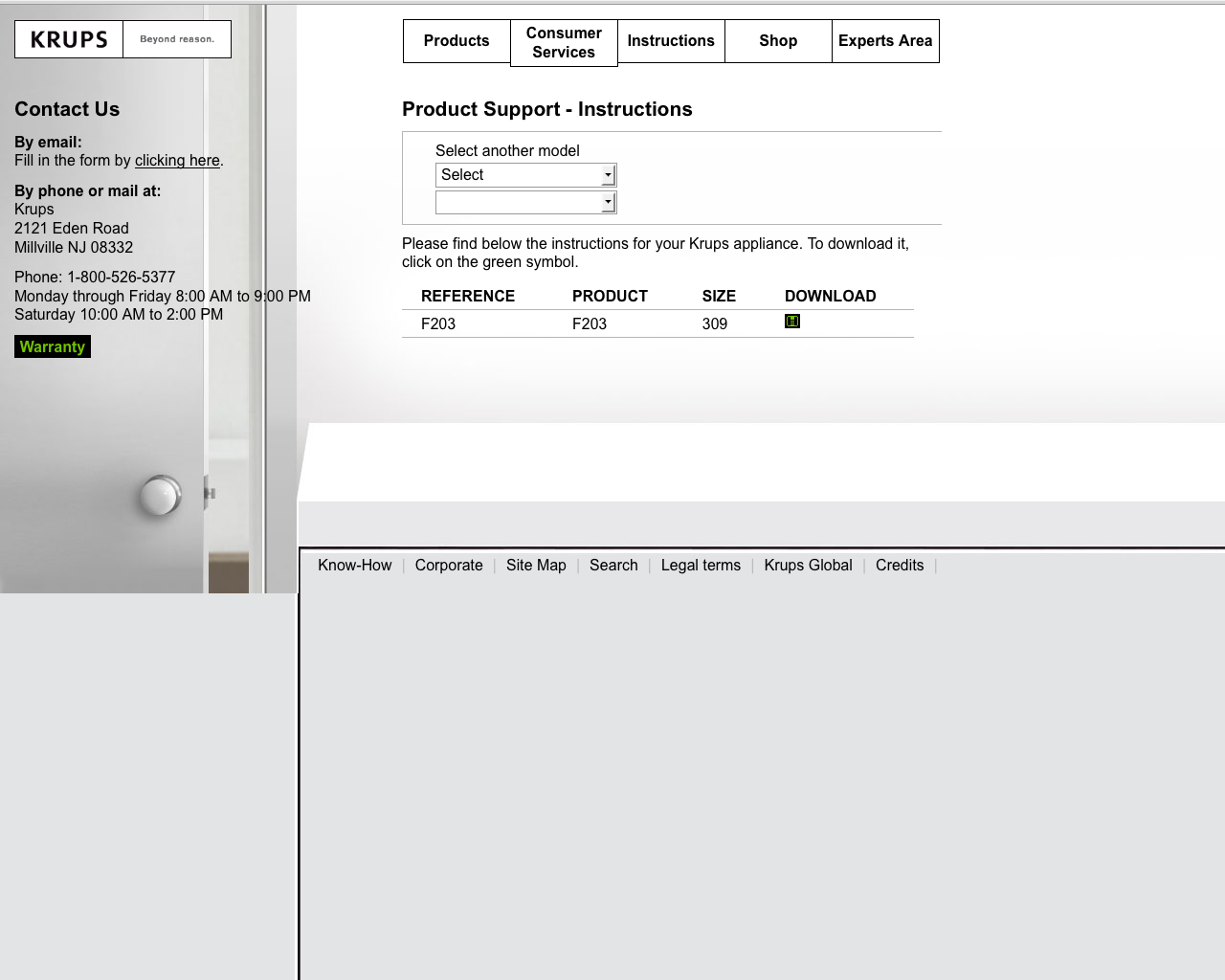Click the REFERENCE column header
Screen dimensions: 1225x980
468,297
